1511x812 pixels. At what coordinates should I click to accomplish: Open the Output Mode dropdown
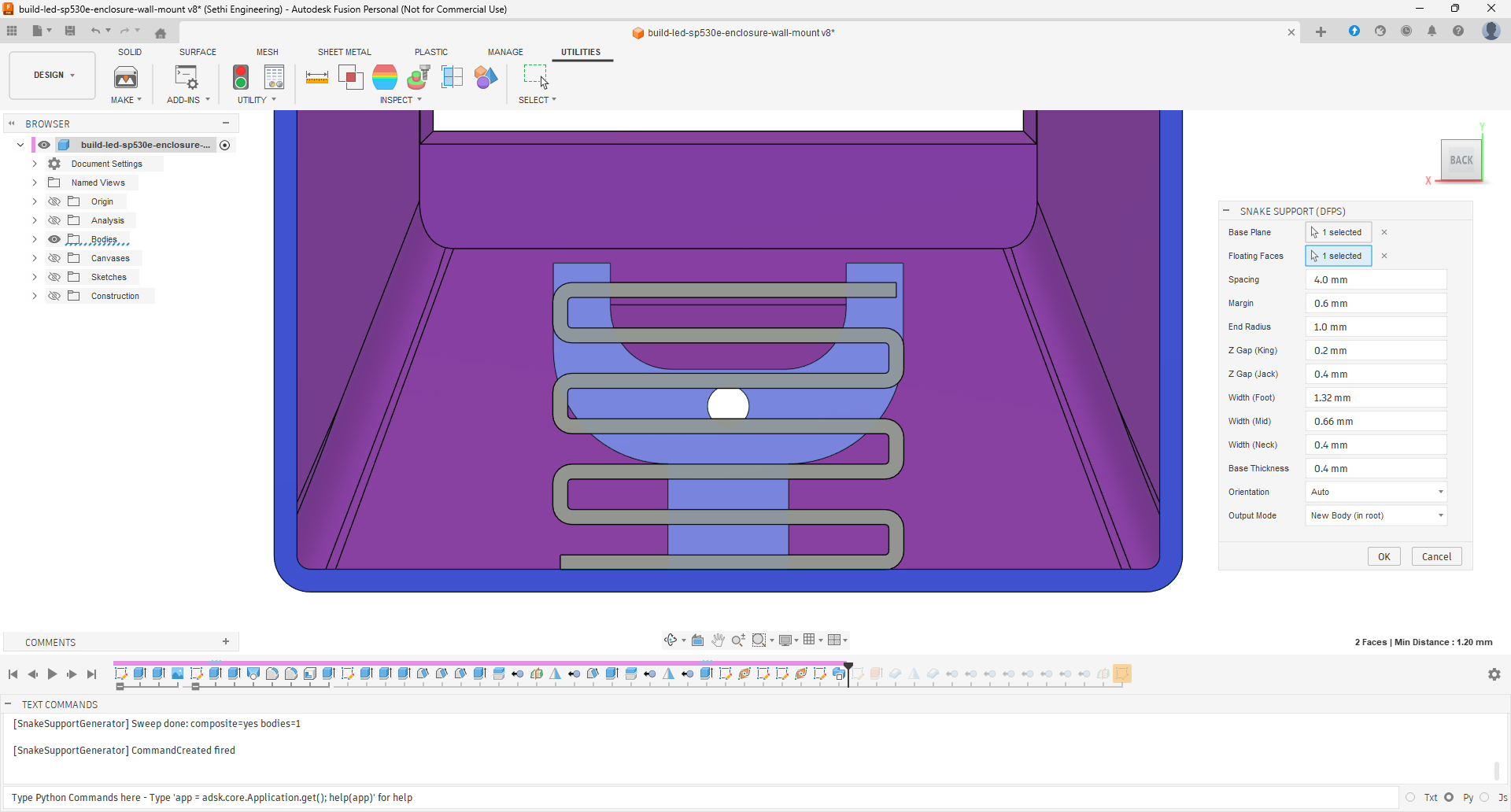[1376, 515]
